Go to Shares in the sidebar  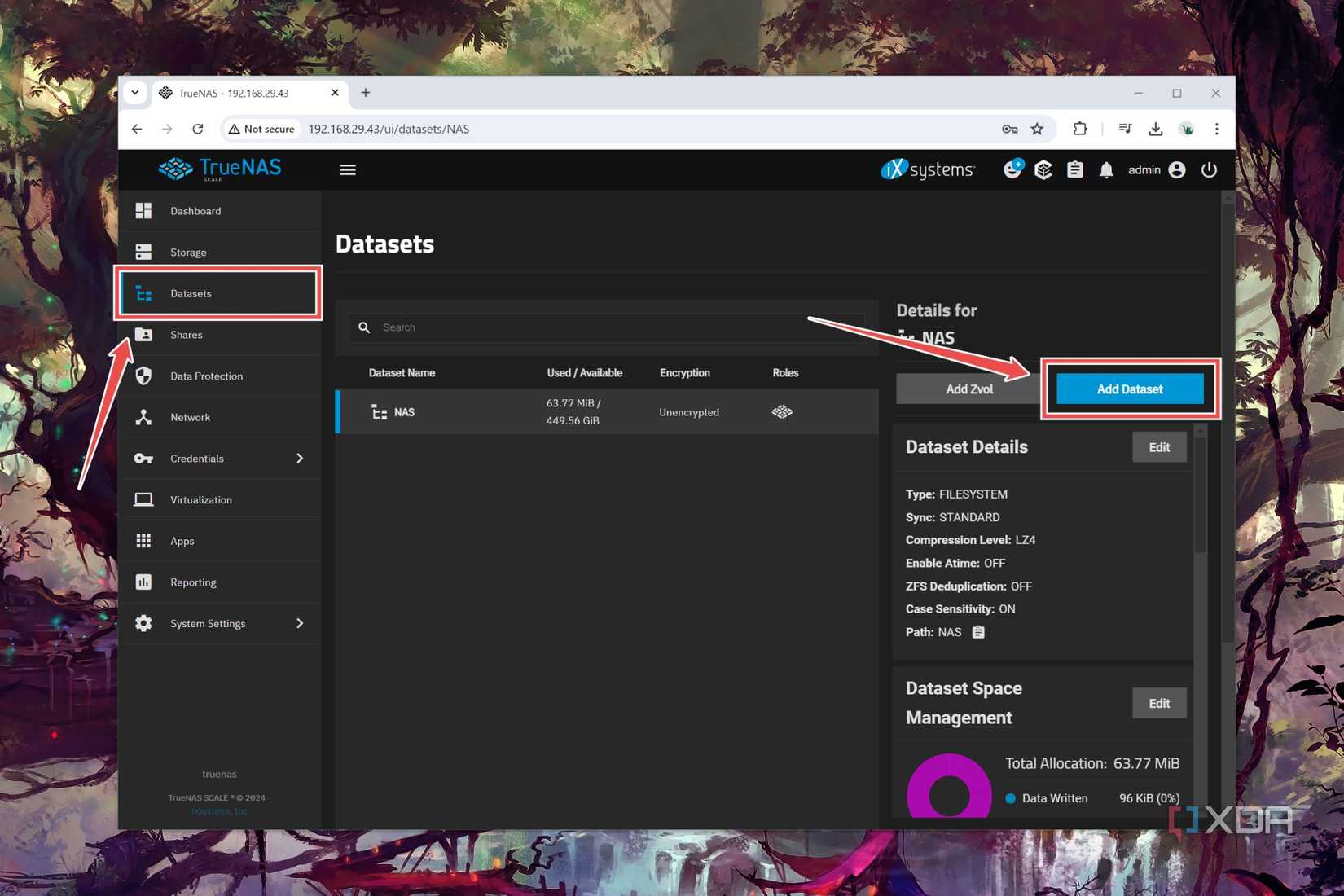[x=219, y=335]
